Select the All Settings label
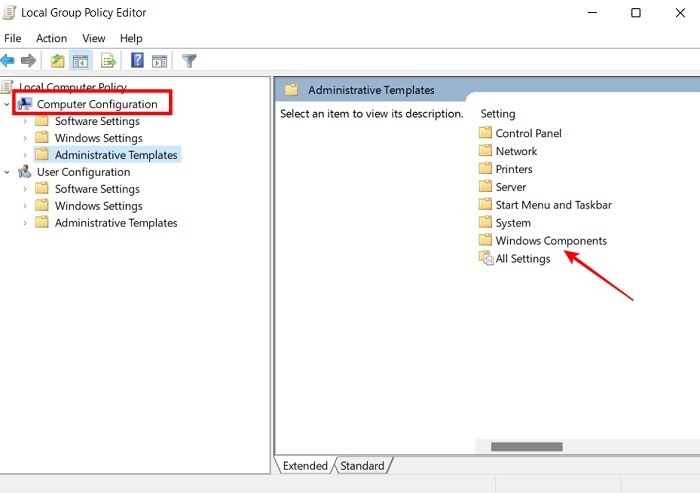Screen dimensions: 700x493 click(523, 259)
